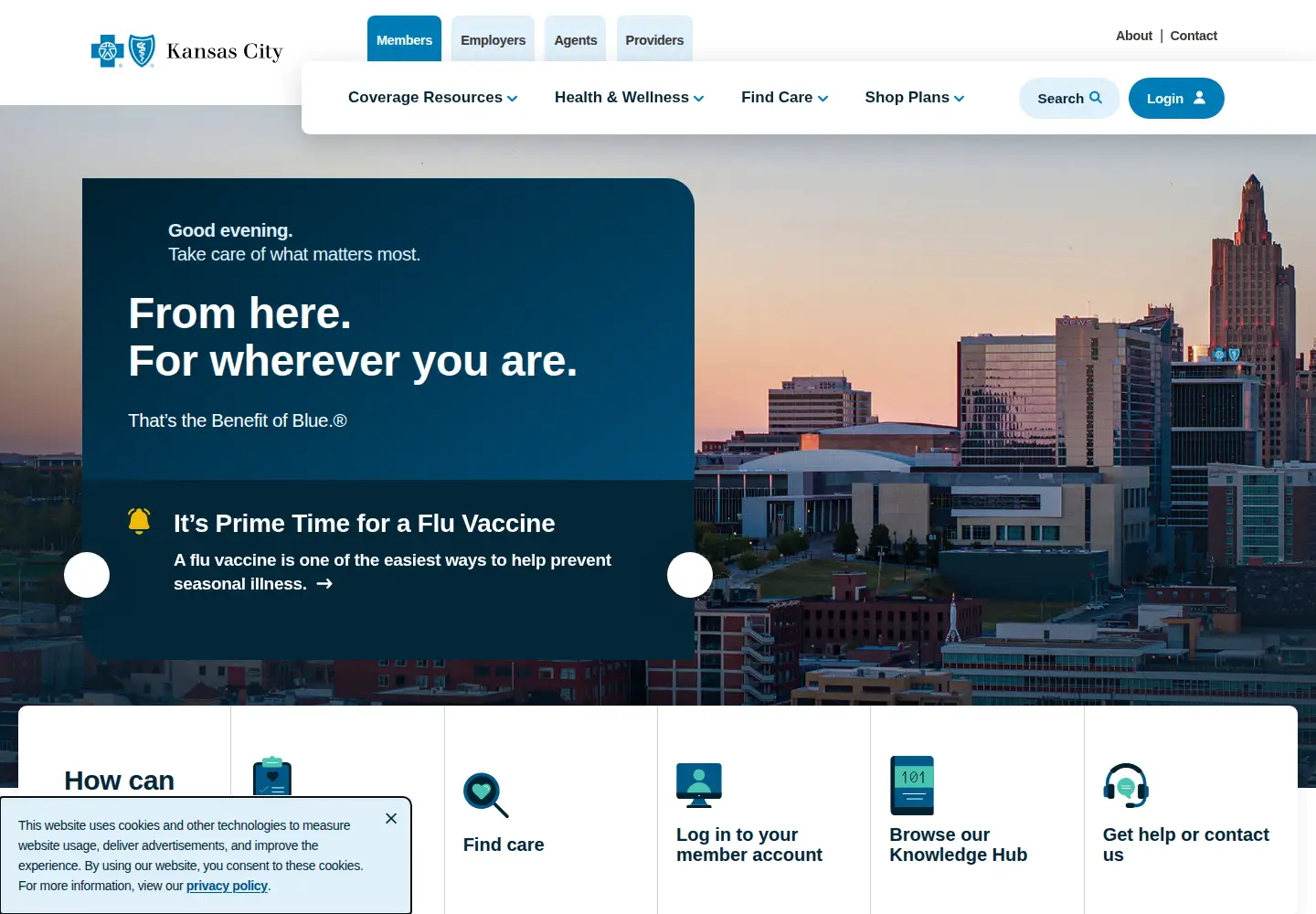Click the member account monitor icon

click(x=699, y=785)
